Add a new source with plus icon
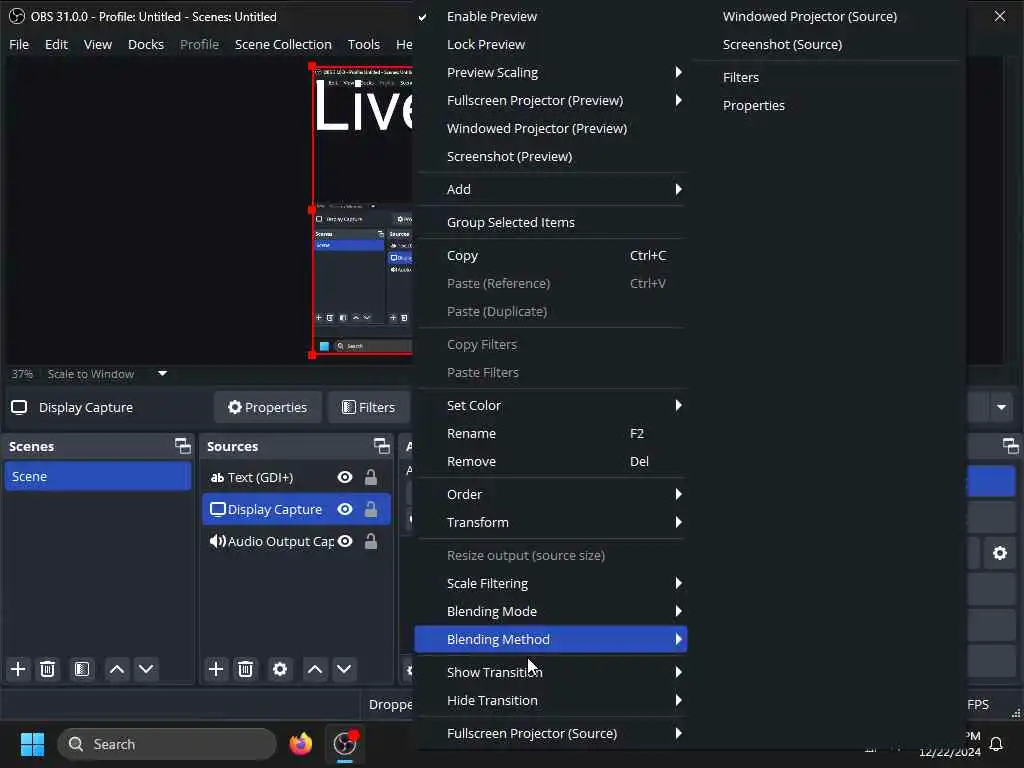This screenshot has height=768, width=1024. tap(216, 669)
